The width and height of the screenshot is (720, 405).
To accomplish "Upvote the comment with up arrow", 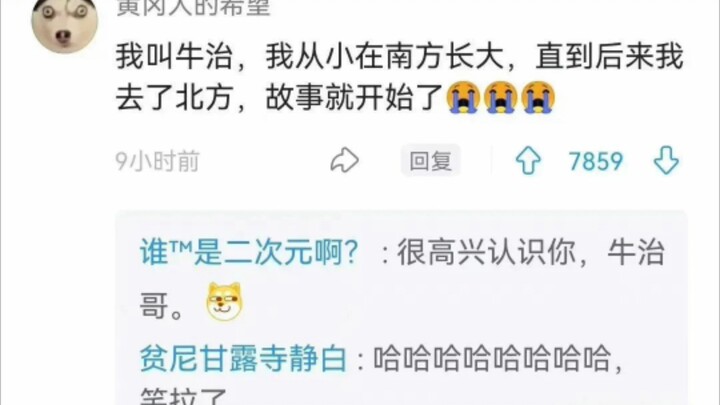I will 528,161.
